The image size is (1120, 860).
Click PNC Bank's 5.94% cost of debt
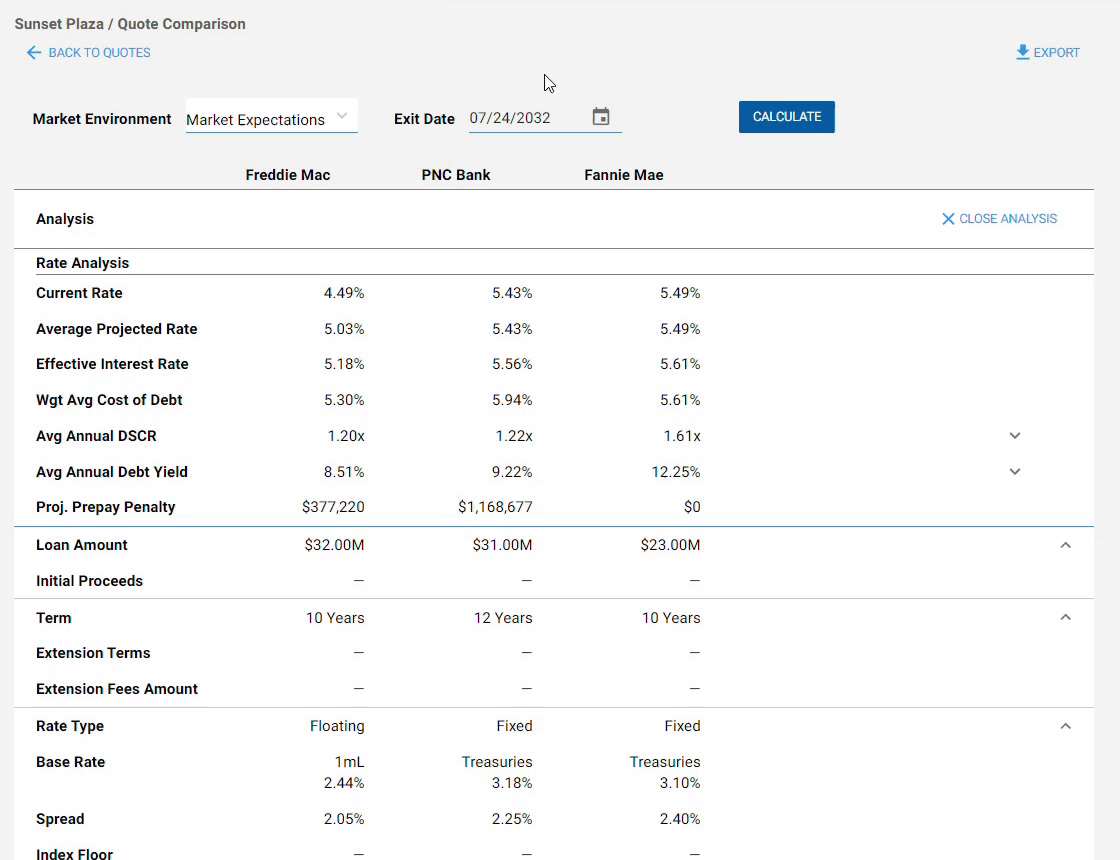(x=512, y=400)
